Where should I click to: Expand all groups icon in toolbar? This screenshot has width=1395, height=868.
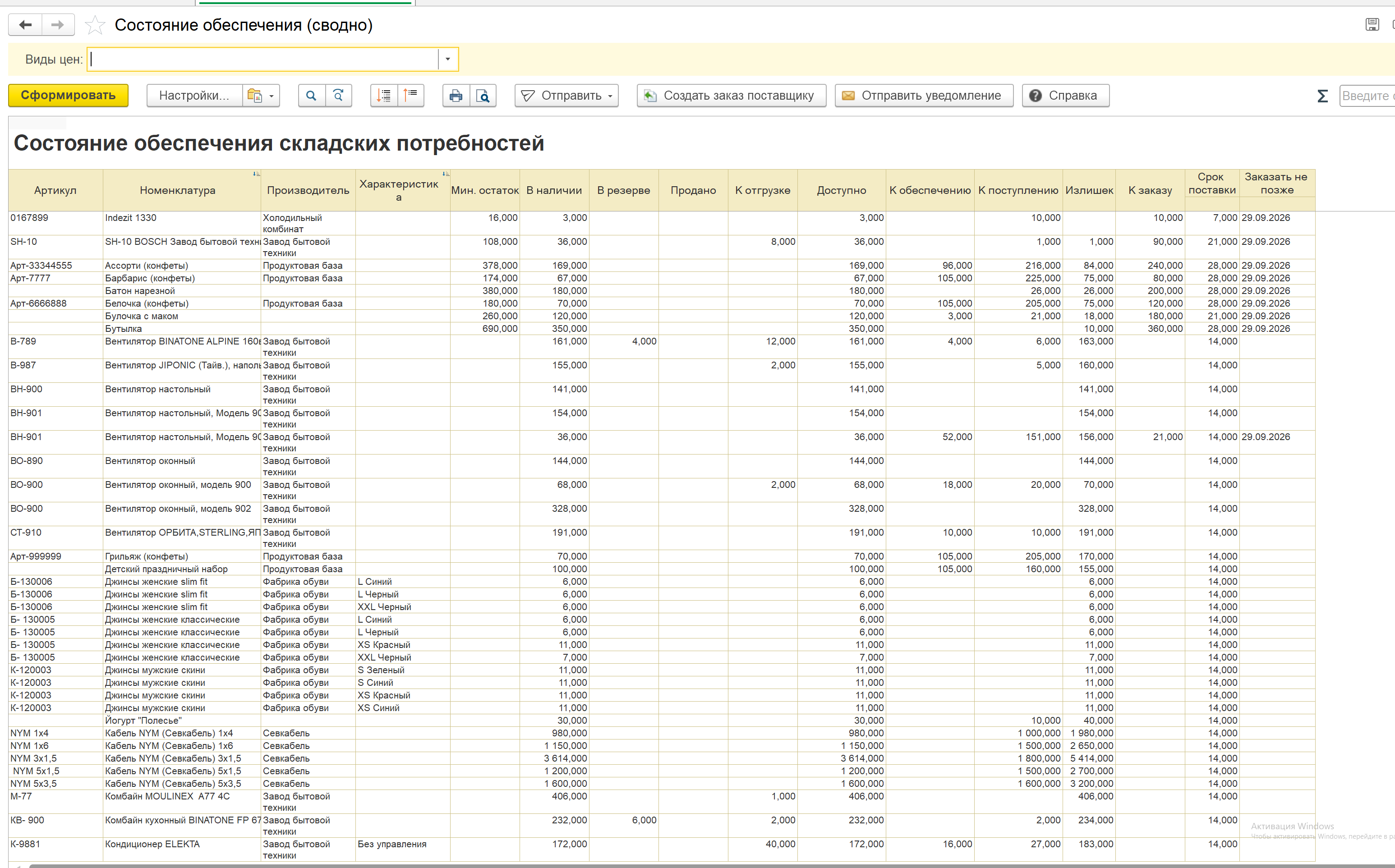click(383, 95)
